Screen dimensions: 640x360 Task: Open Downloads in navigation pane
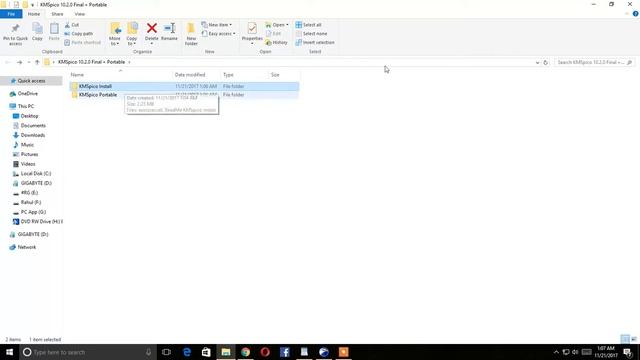pos(33,135)
